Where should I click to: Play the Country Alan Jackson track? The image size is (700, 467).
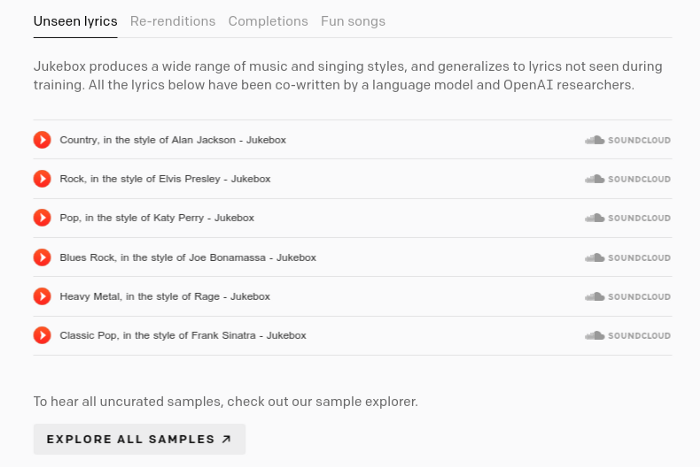(x=42, y=140)
